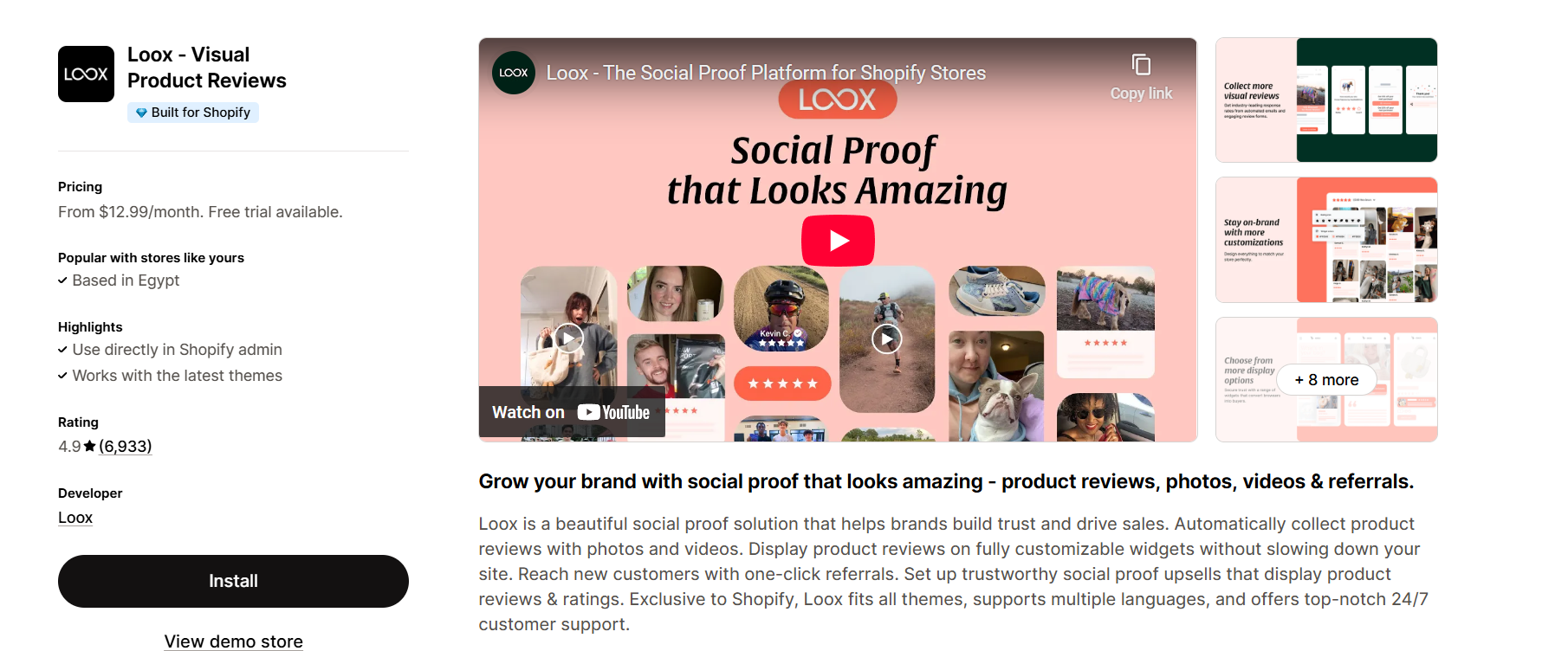The height and width of the screenshot is (651, 1568).
Task: Open the Stay on-brand customizations screenshot
Action: pyautogui.click(x=1326, y=240)
